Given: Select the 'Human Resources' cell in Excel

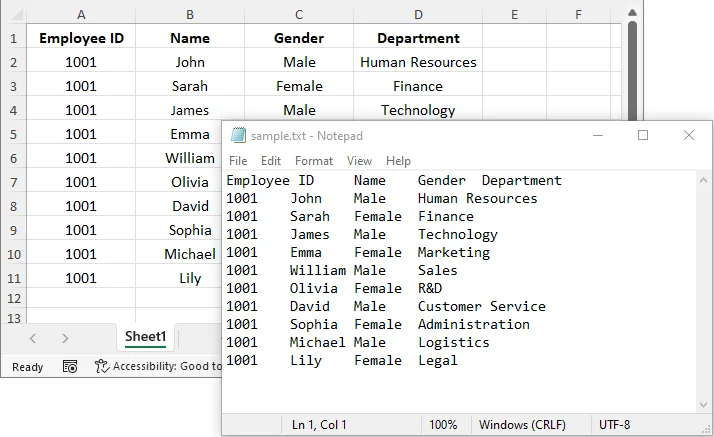Looking at the screenshot, I should 418,62.
